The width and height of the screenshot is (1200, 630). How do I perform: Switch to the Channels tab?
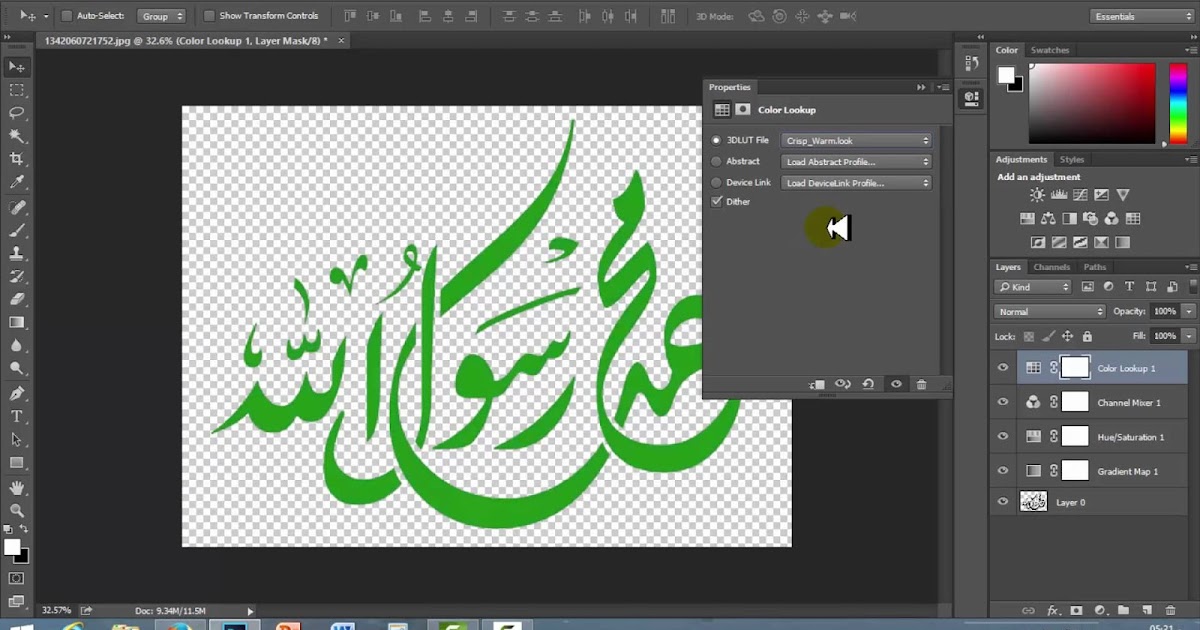coord(1051,267)
